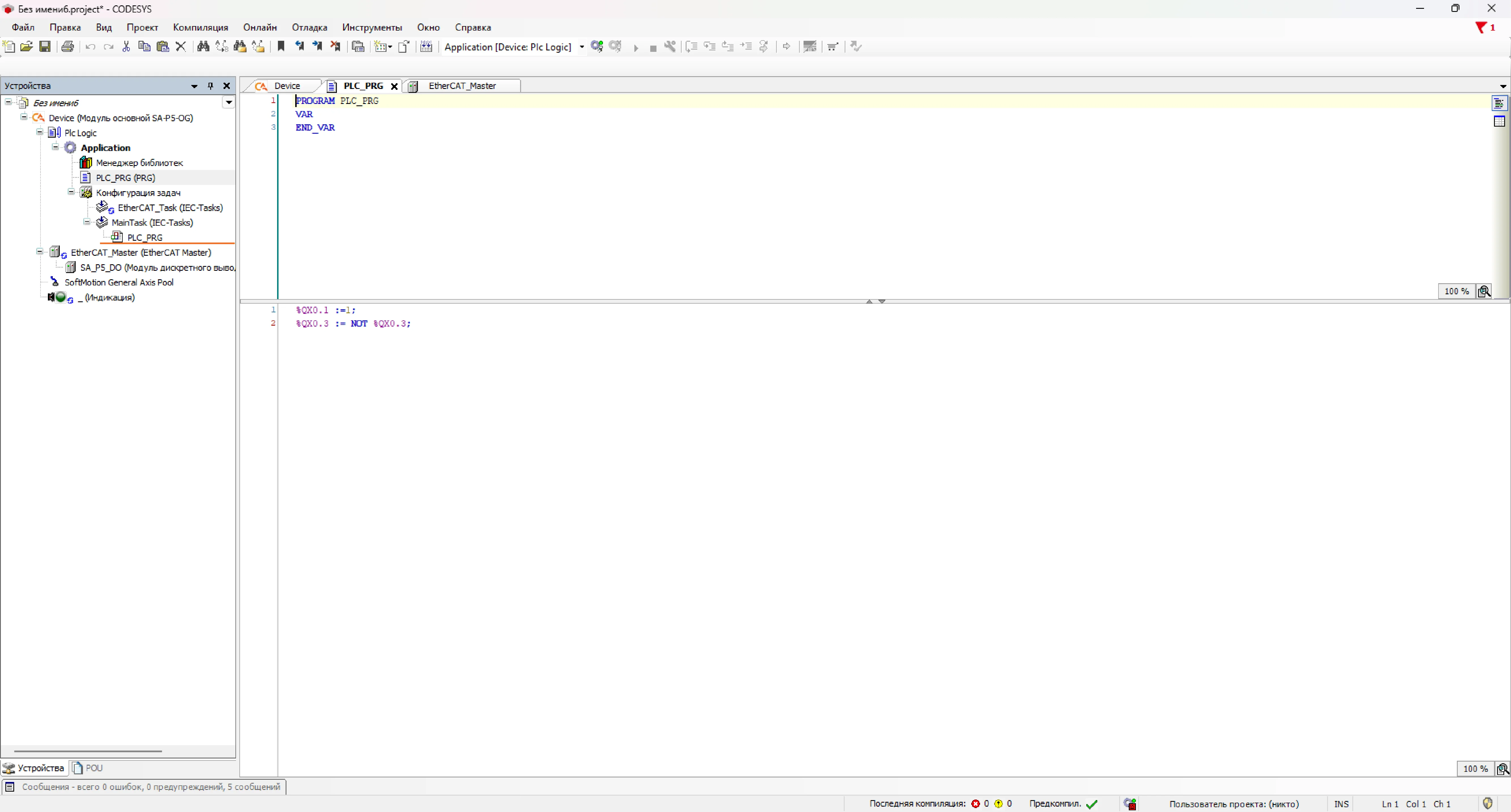Click magnifier icon beside implementation zoom 100 %

pyautogui.click(x=1502, y=769)
